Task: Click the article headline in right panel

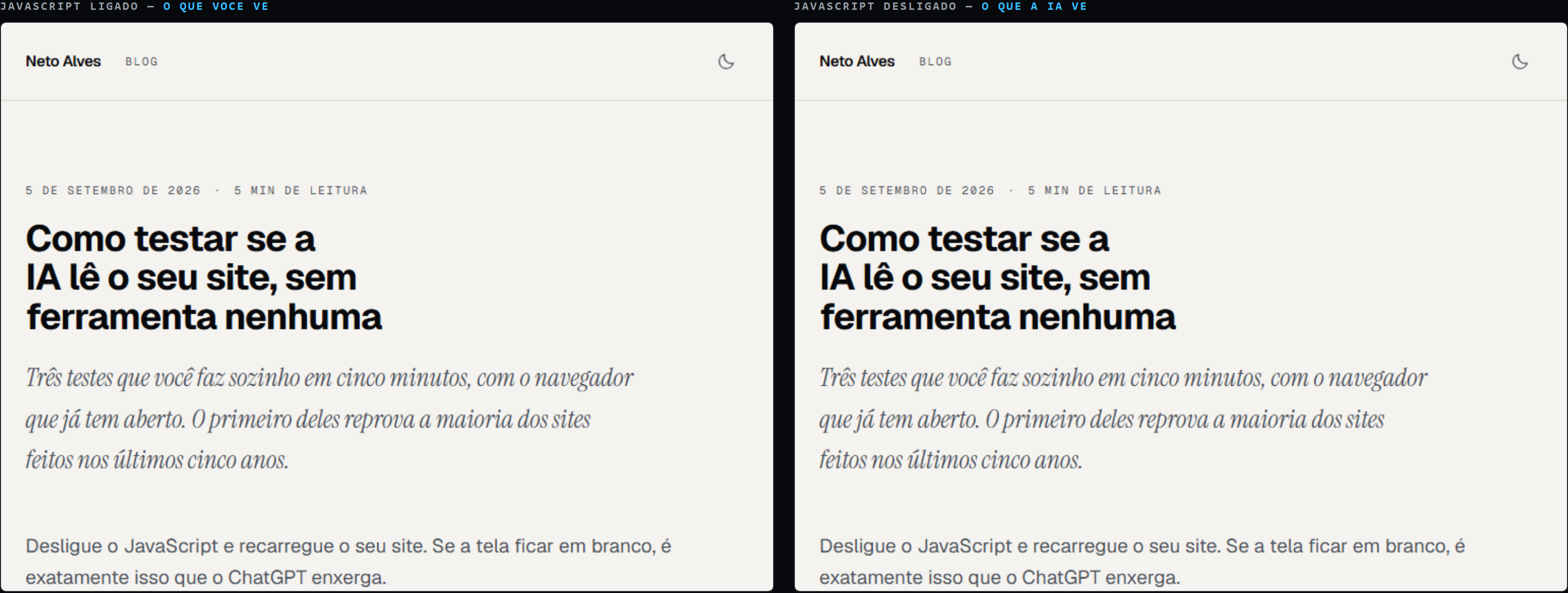Action: tap(998, 277)
